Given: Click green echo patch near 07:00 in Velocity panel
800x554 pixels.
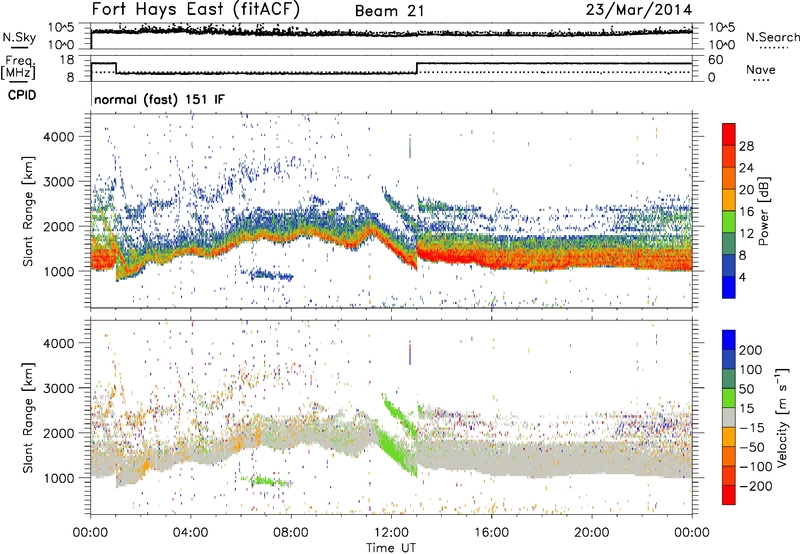Looking at the screenshot, I should point(266,481).
